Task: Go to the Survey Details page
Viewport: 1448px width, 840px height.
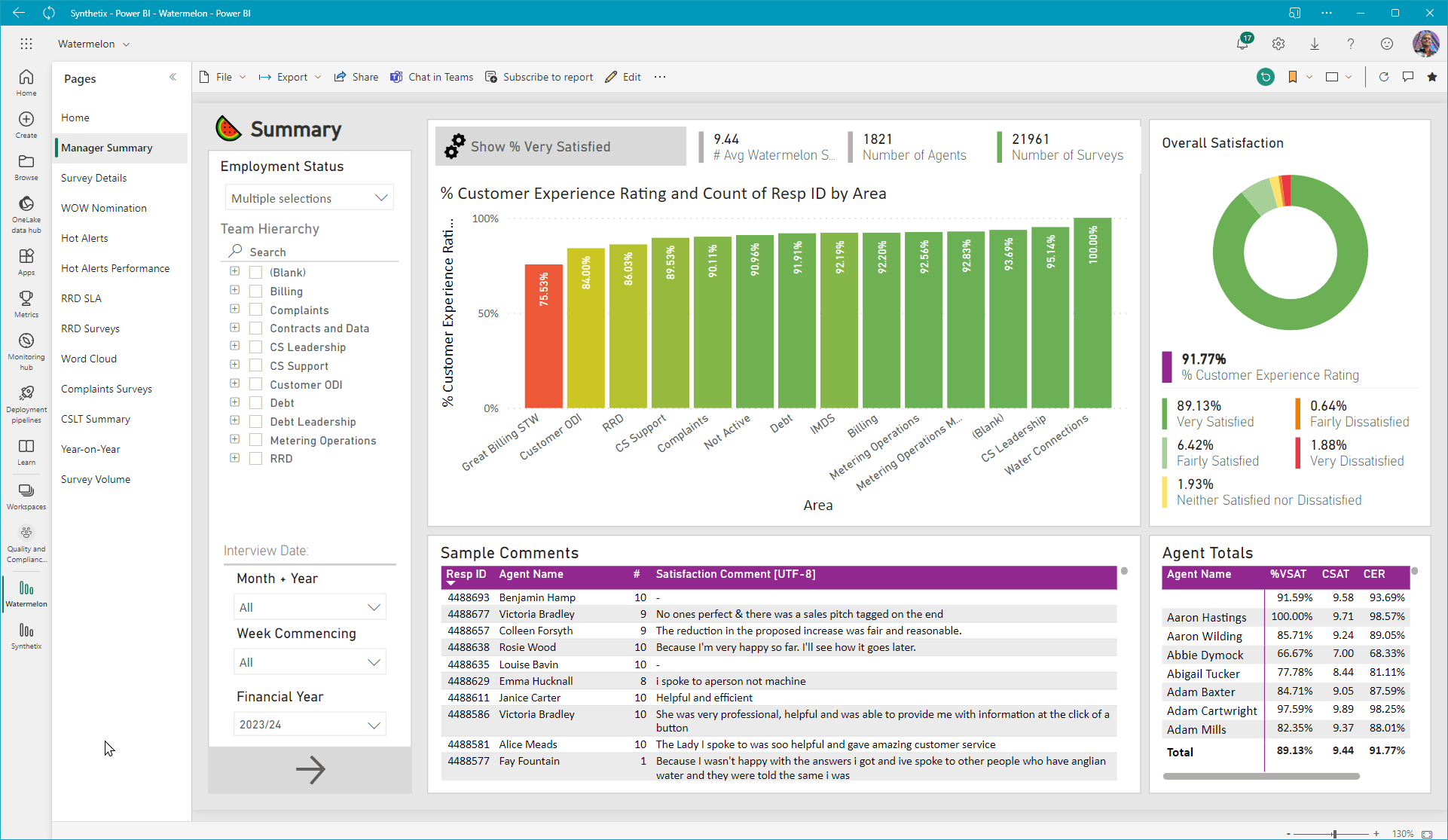Action: click(x=93, y=178)
